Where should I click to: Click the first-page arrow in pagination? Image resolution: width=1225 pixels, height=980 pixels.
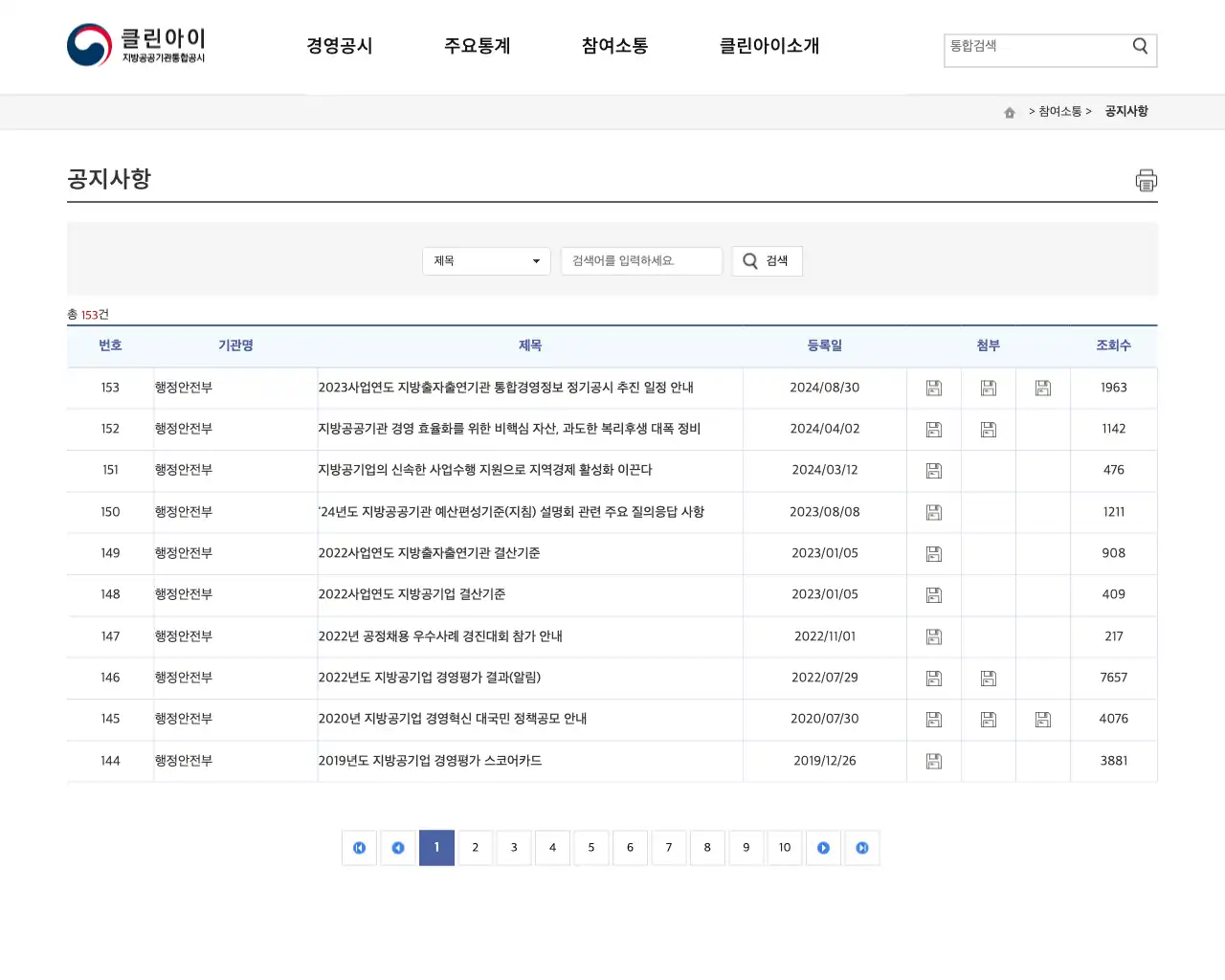(x=359, y=848)
